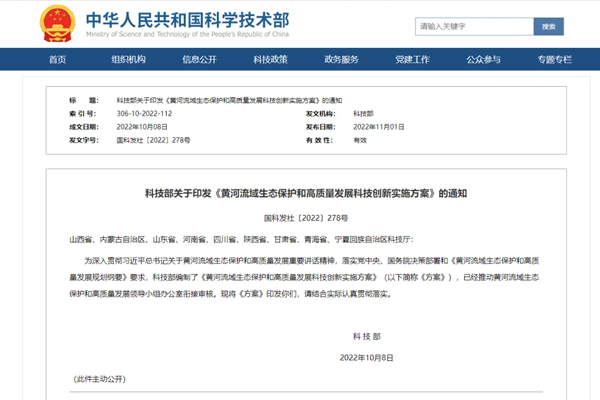
Task: Open the 首页 navigation tab
Action: [x=58, y=59]
